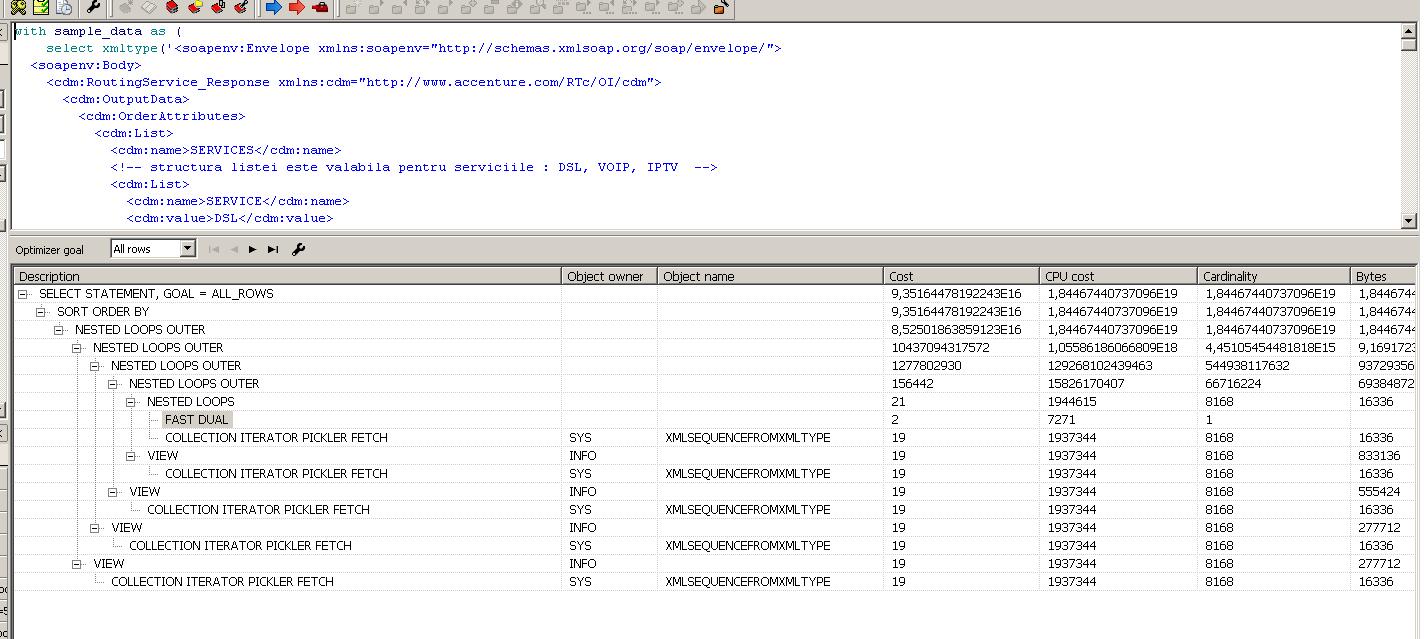Click the Object name column header
The width and height of the screenshot is (1424, 639).
click(x=771, y=276)
